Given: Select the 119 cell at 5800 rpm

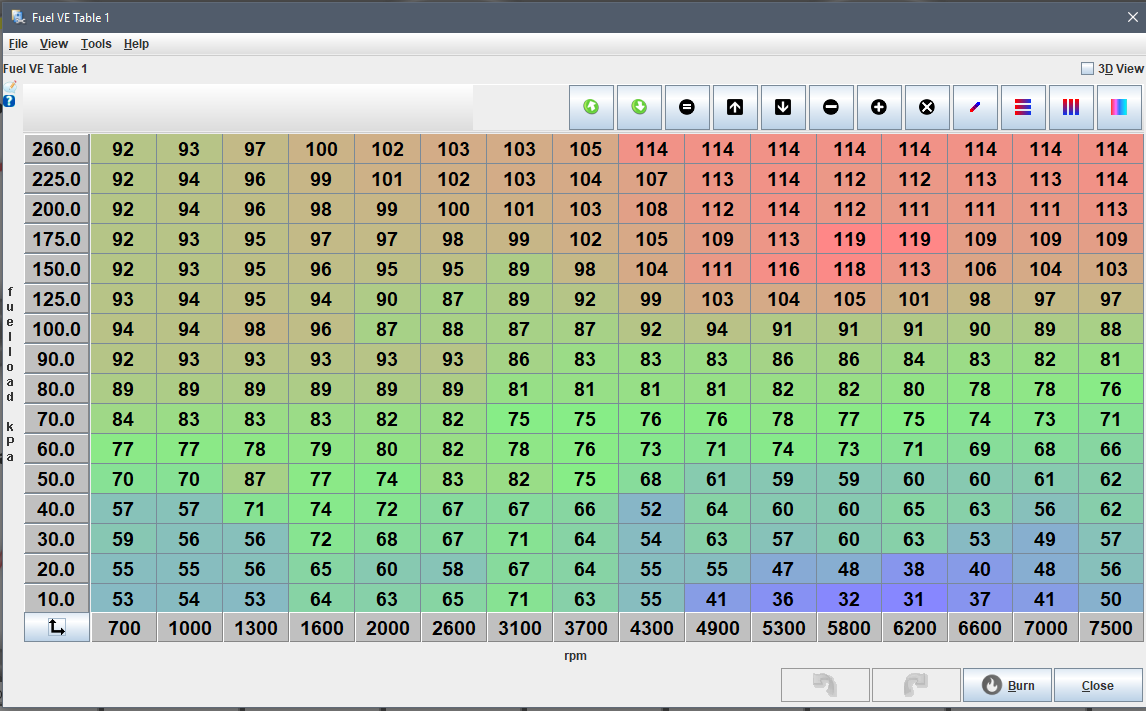Looking at the screenshot, I should (x=849, y=239).
